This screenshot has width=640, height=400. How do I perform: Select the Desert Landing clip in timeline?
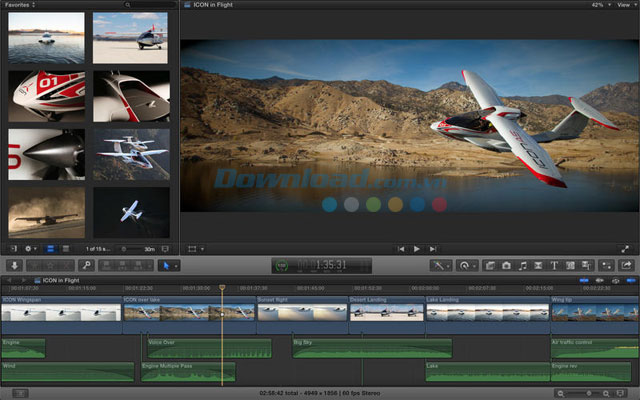(x=386, y=309)
